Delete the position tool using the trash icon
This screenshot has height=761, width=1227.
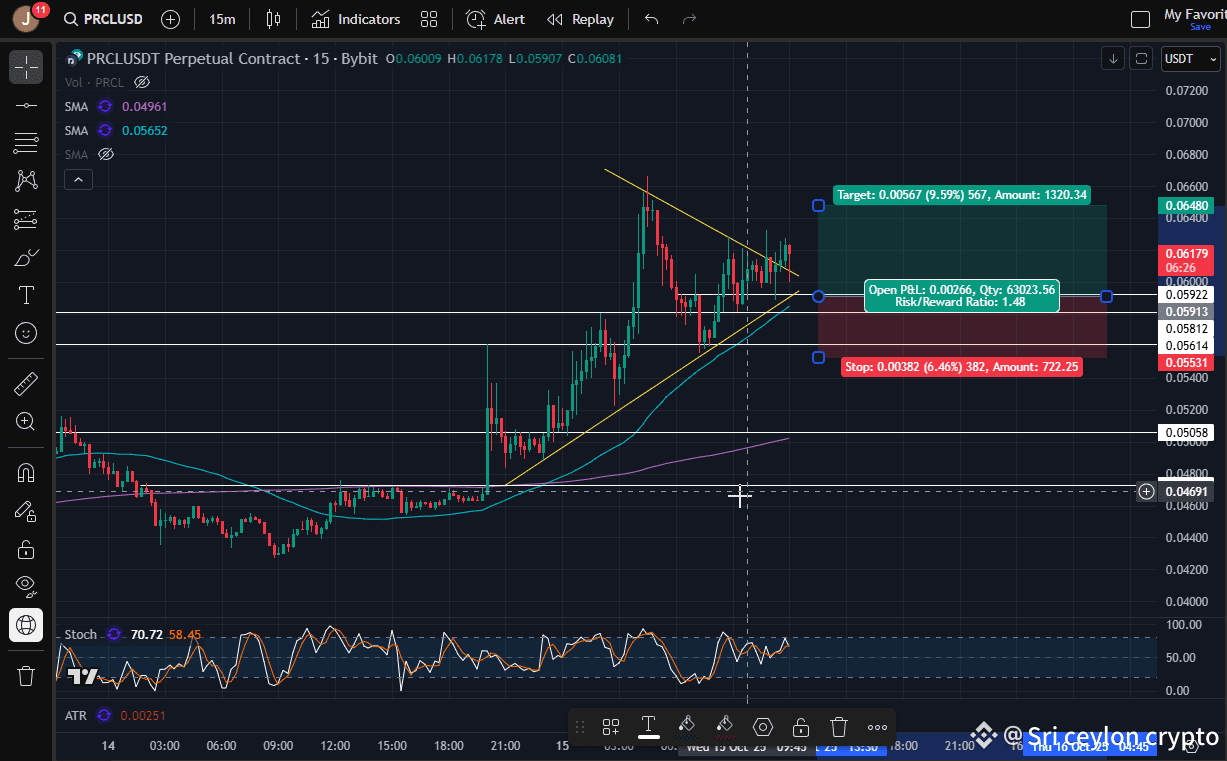click(838, 727)
